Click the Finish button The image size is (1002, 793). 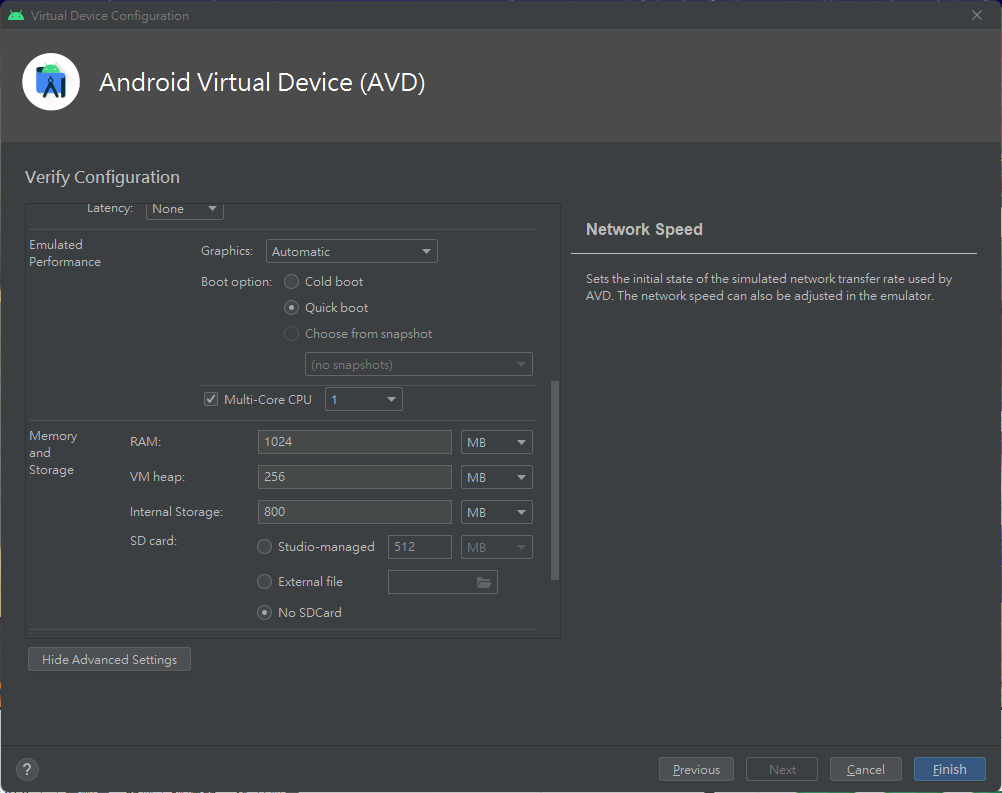coord(950,769)
